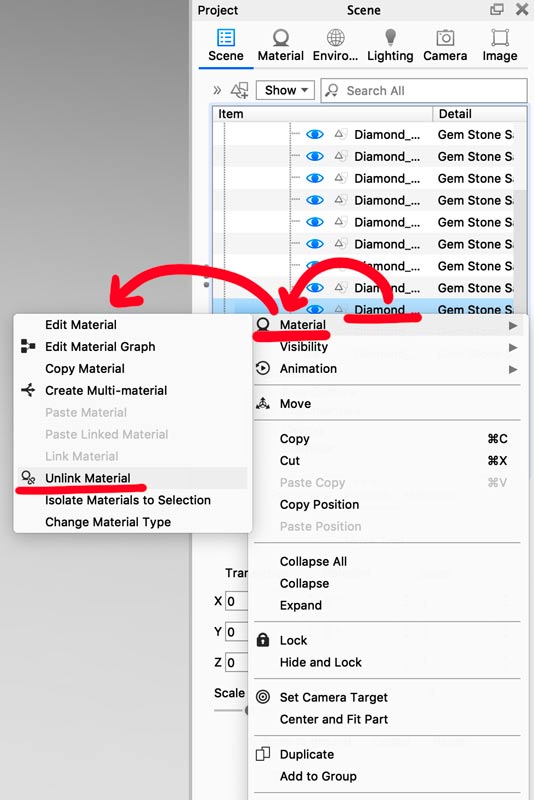
Task: Open the Environment tab
Action: click(335, 45)
